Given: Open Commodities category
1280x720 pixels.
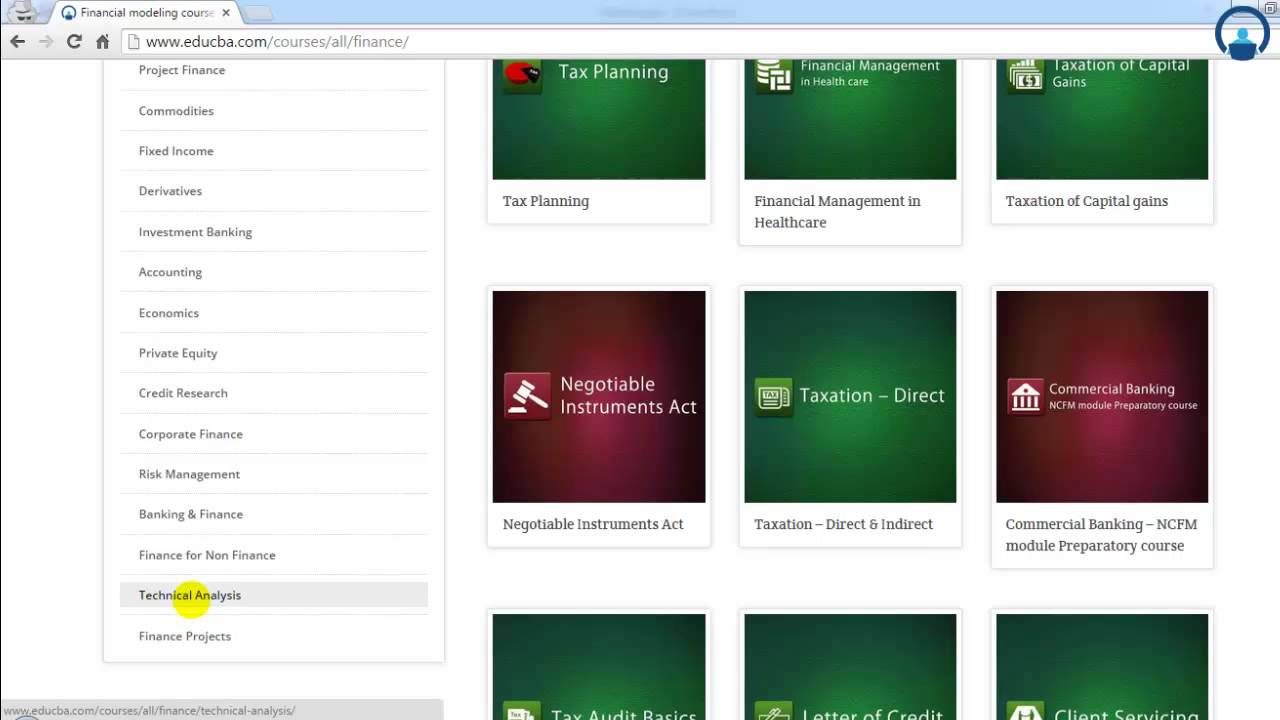Looking at the screenshot, I should tap(176, 111).
